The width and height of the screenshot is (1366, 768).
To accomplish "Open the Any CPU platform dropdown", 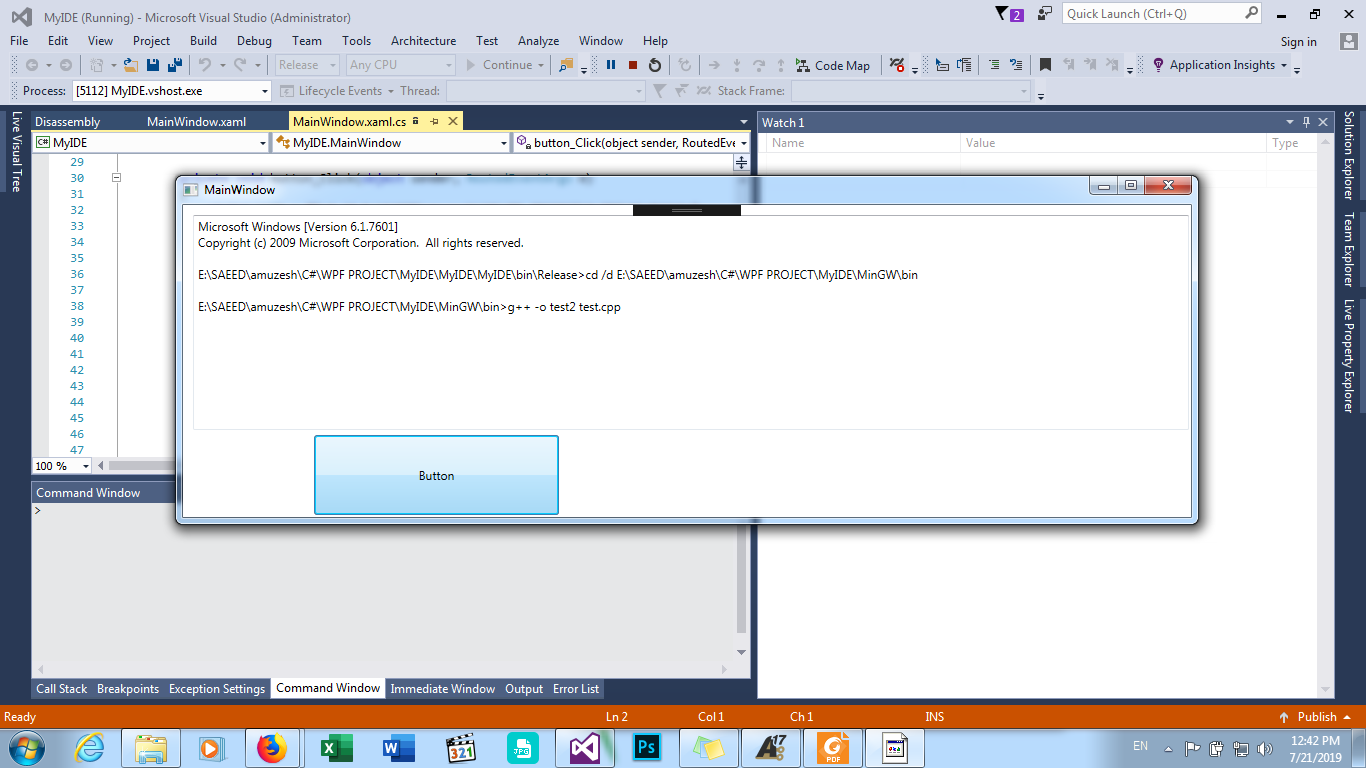I will click(401, 65).
